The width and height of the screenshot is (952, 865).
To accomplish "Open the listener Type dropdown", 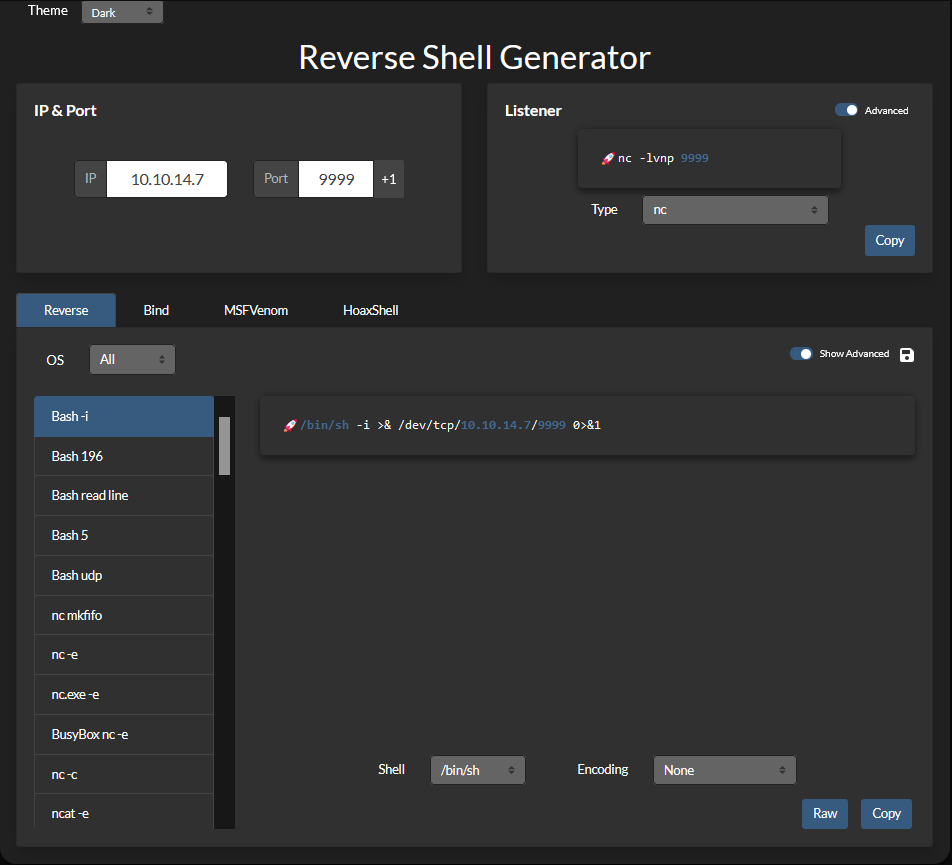I will [735, 210].
